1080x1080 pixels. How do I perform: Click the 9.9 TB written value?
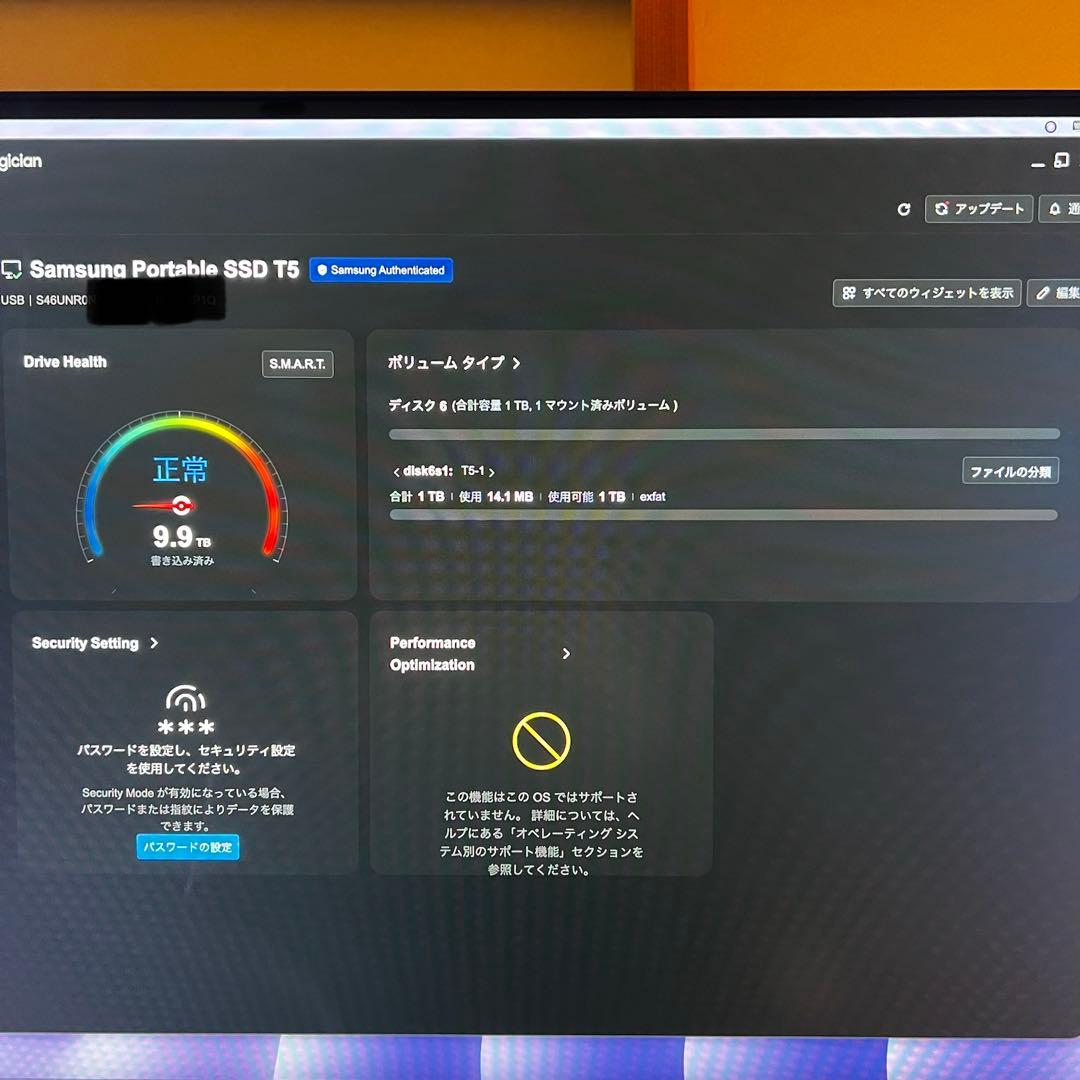point(182,537)
